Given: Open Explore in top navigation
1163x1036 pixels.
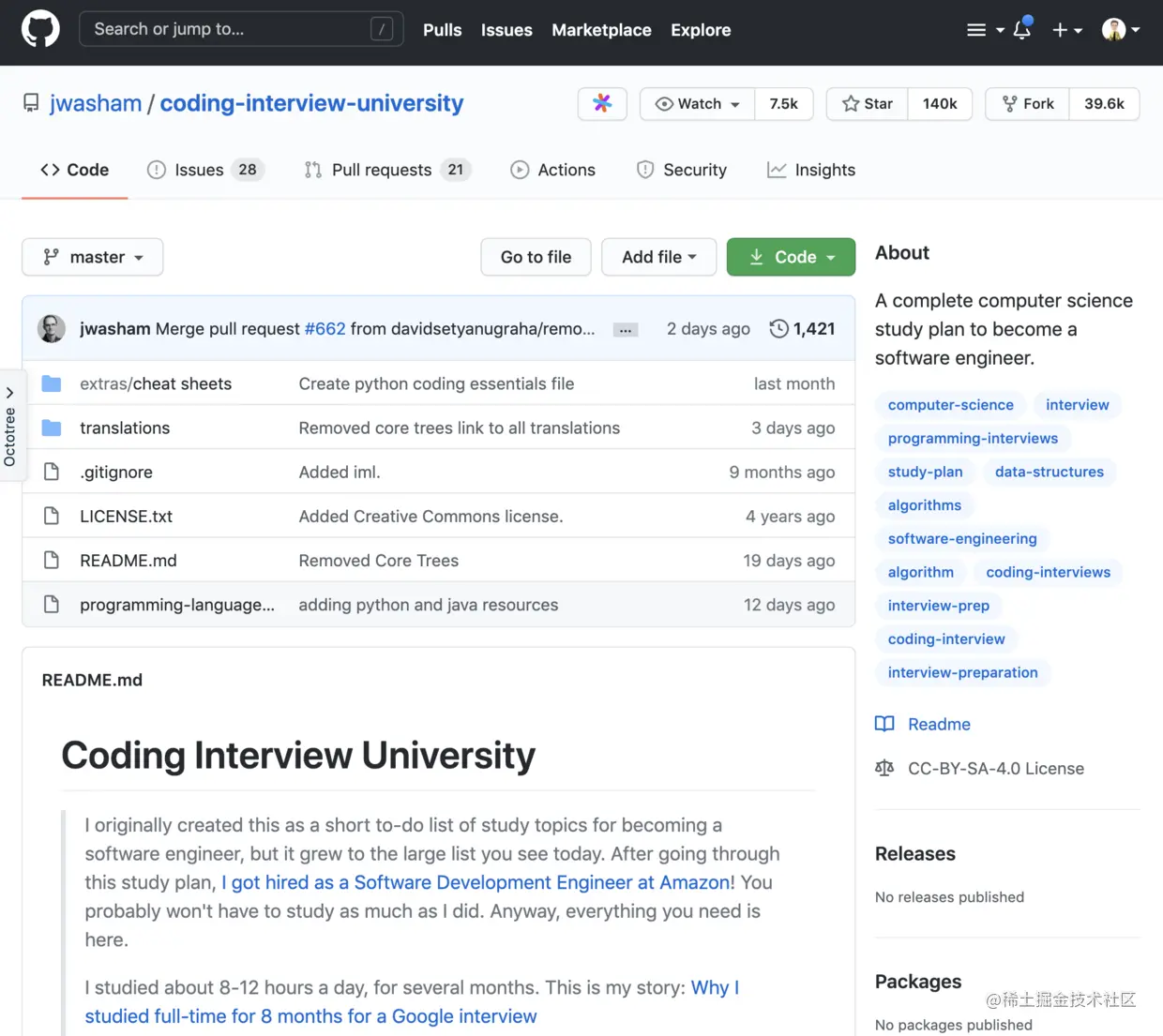Looking at the screenshot, I should (701, 30).
